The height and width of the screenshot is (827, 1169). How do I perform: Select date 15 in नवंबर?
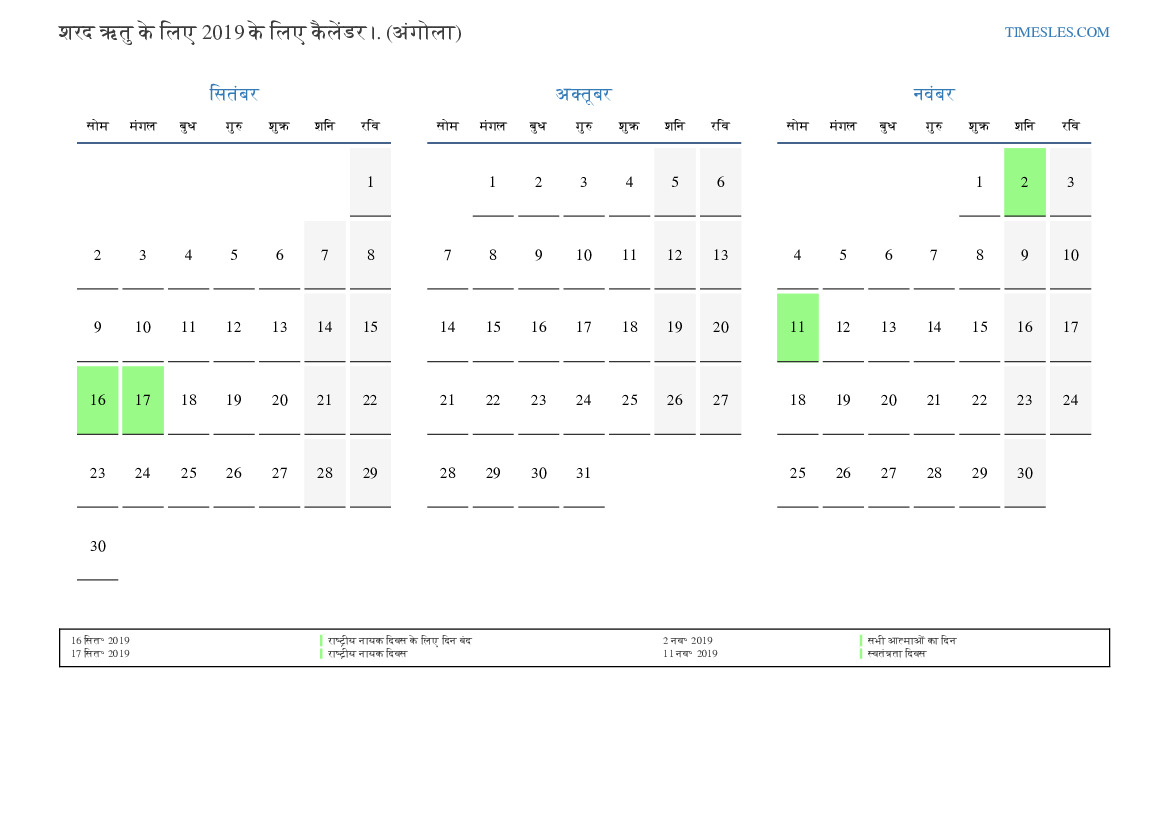(x=980, y=328)
